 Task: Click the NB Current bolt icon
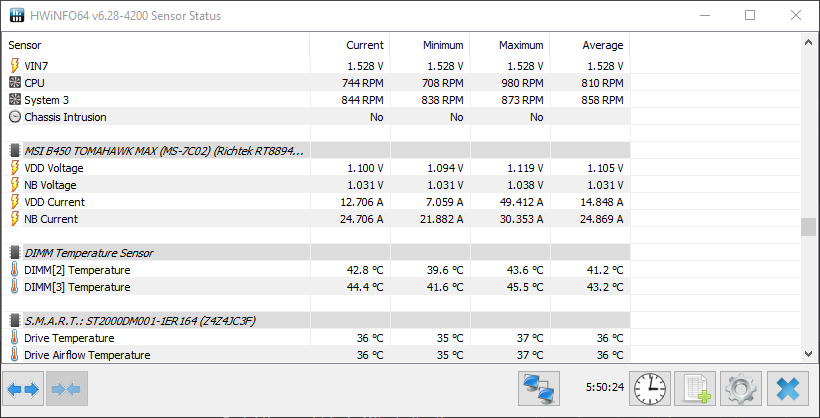15,219
